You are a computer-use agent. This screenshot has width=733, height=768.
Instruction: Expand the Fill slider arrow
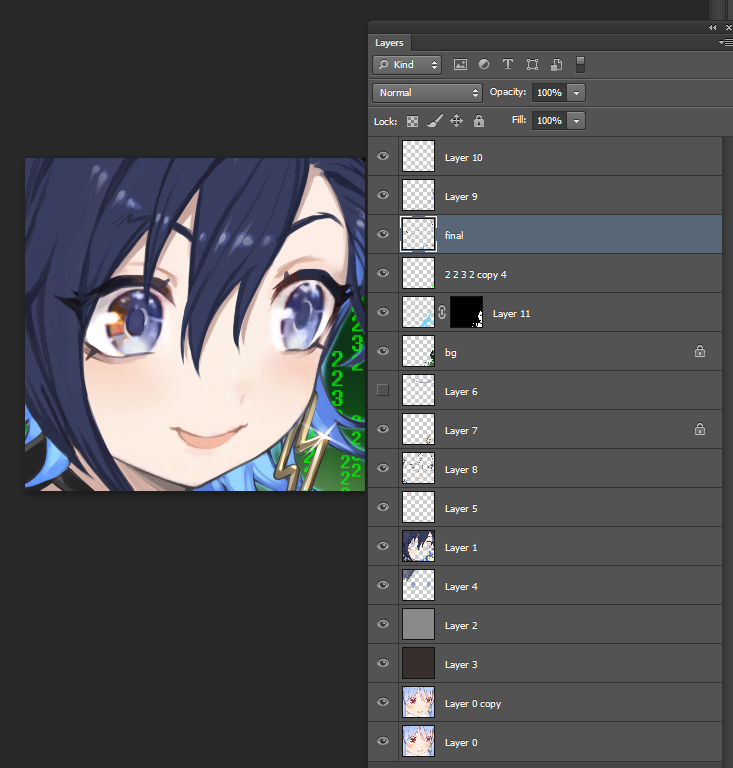pyautogui.click(x=577, y=120)
